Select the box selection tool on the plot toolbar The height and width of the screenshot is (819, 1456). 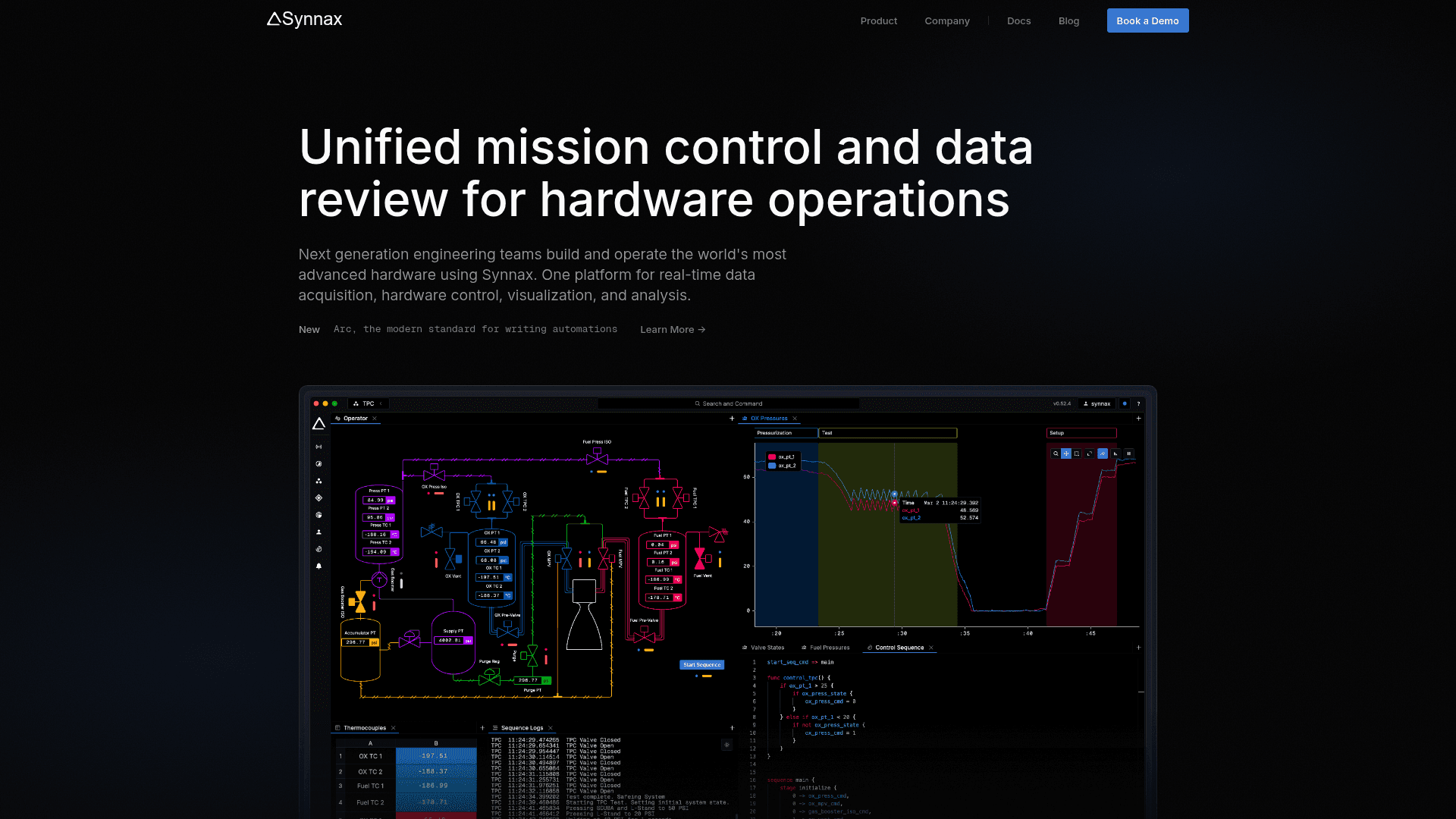[1076, 453]
